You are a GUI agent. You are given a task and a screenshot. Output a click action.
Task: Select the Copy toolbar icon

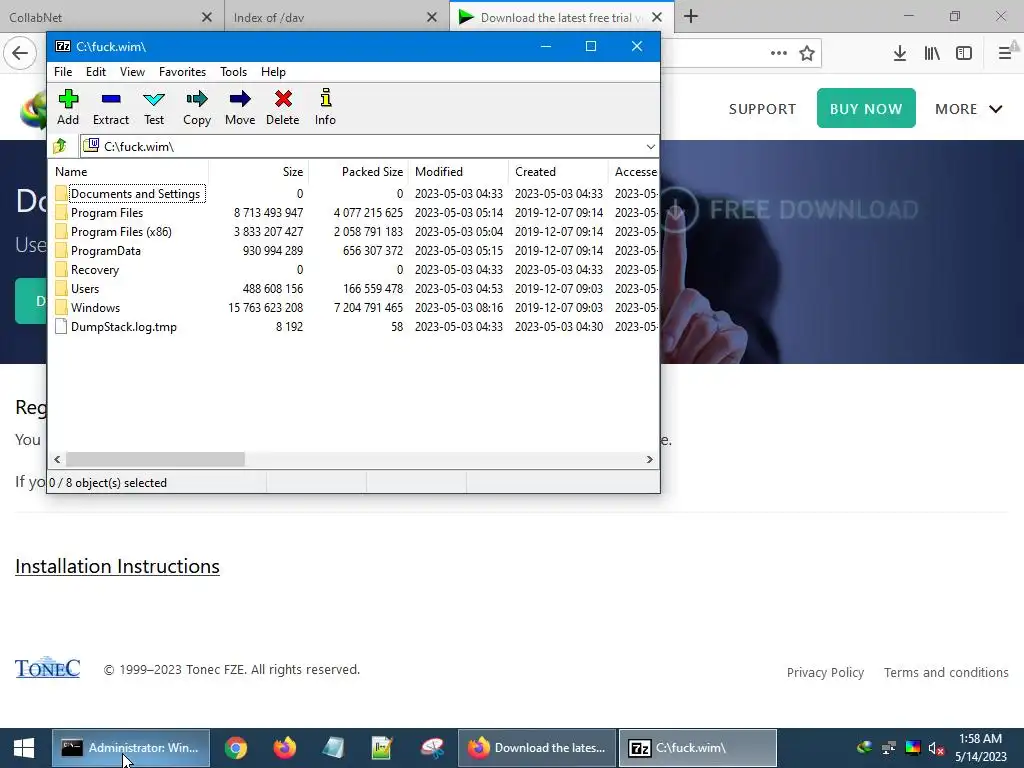pos(197,108)
